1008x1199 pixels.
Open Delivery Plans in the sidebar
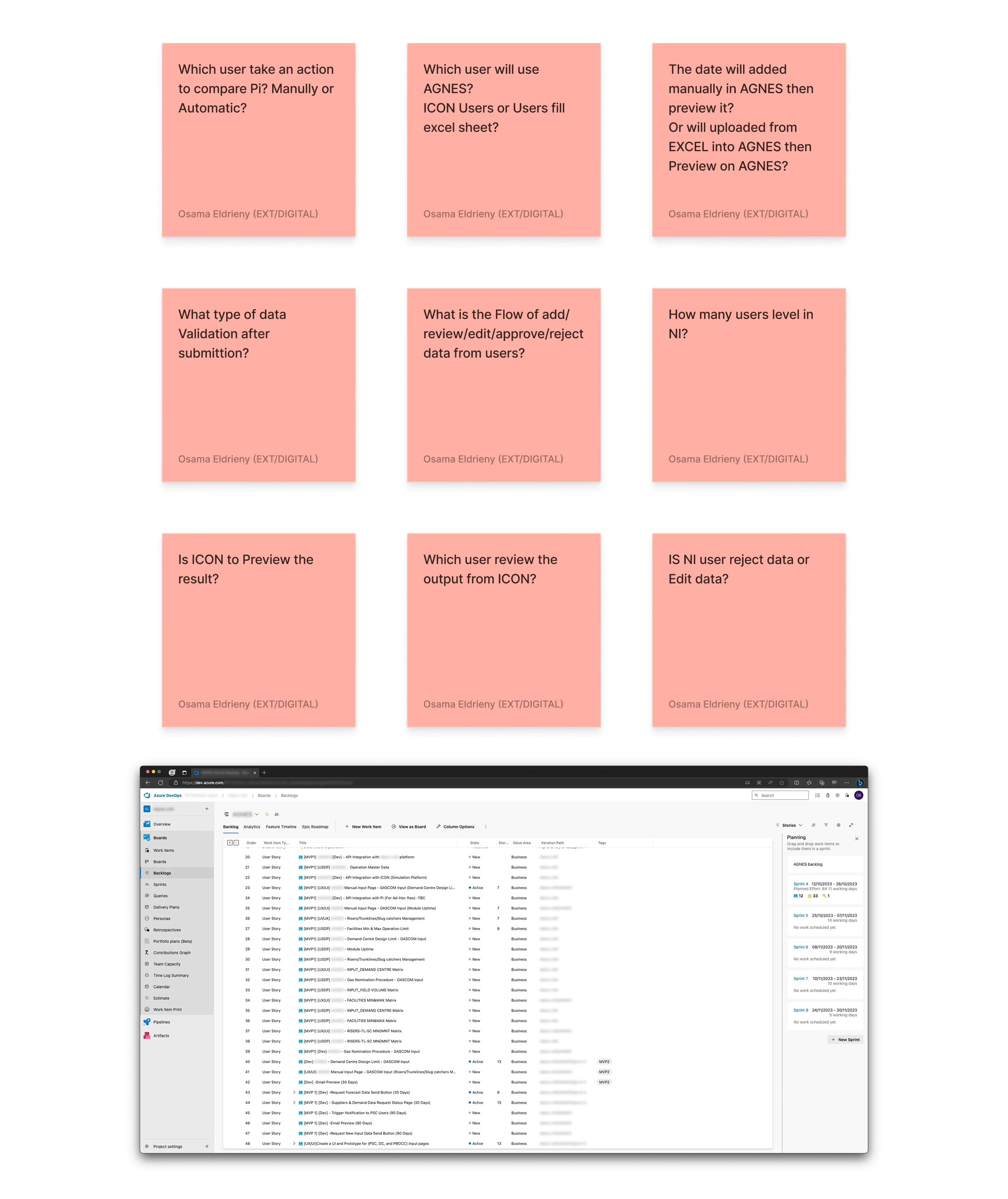pos(166,908)
